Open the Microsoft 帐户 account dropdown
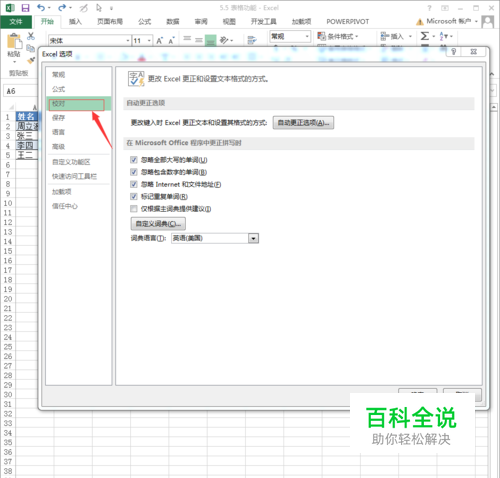Image resolution: width=500 pixels, height=478 pixels. coord(476,21)
